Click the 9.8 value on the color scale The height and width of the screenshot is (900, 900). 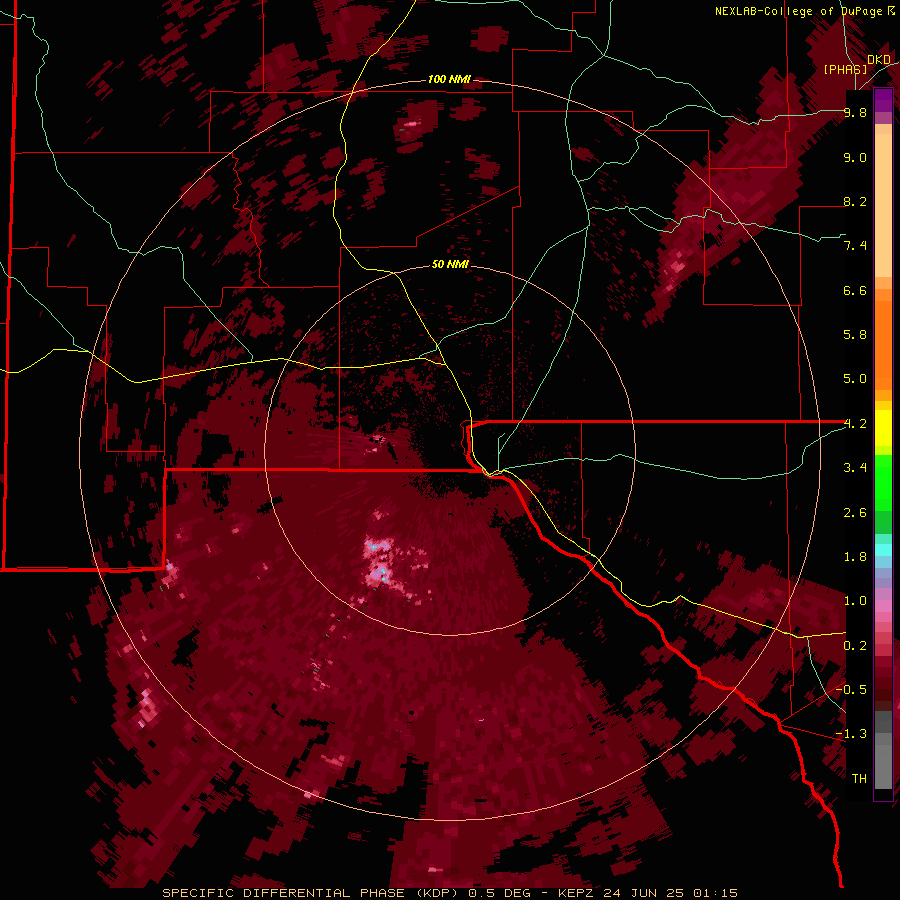pos(855,113)
